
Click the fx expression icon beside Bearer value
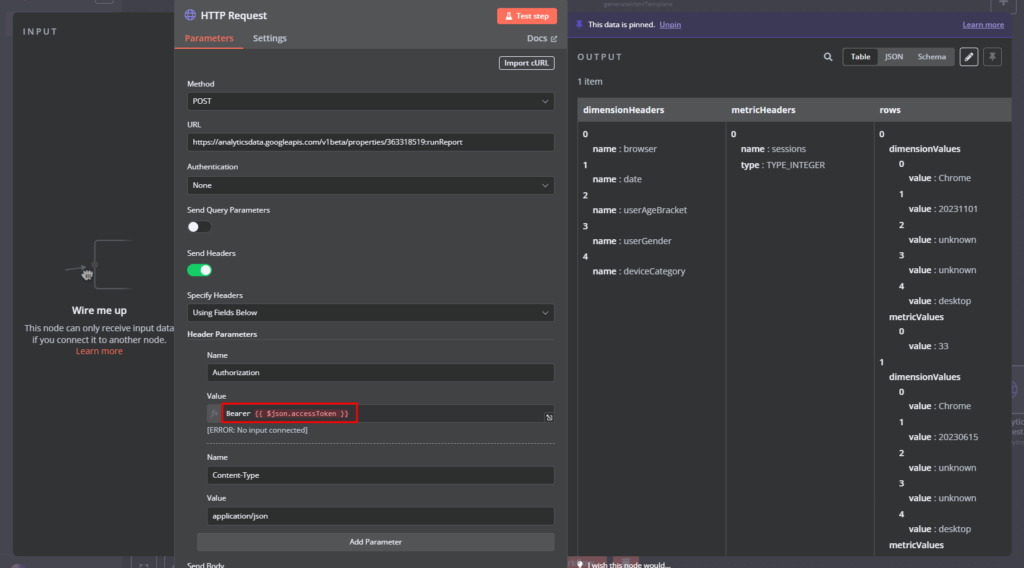(214, 413)
